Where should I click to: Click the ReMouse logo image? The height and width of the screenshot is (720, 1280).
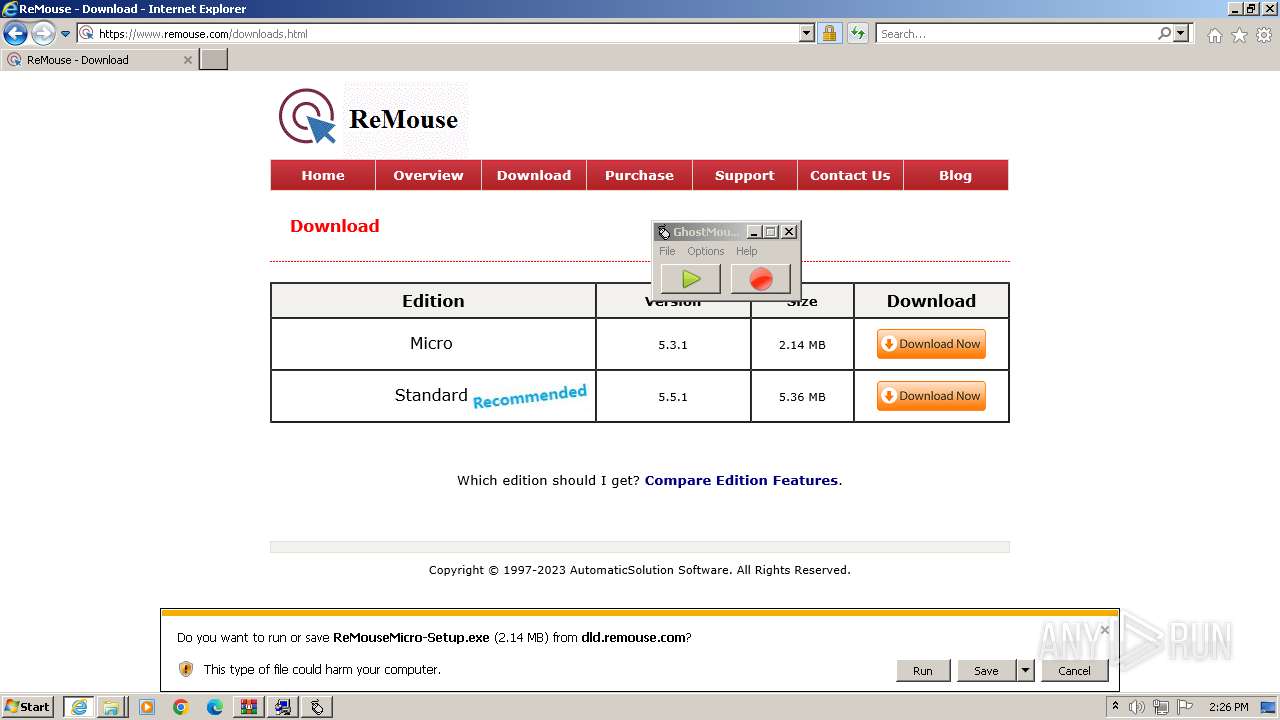tap(369, 118)
